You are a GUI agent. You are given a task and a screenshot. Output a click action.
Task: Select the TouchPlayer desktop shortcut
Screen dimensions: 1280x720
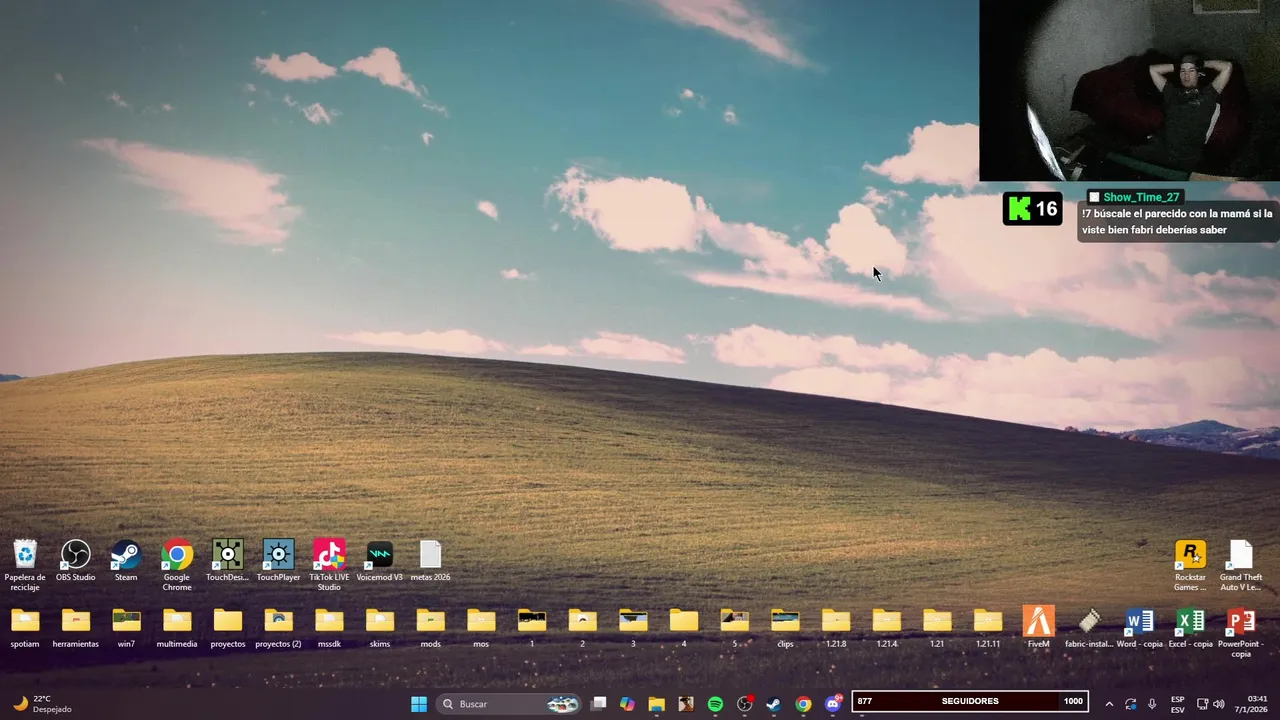[x=279, y=562]
